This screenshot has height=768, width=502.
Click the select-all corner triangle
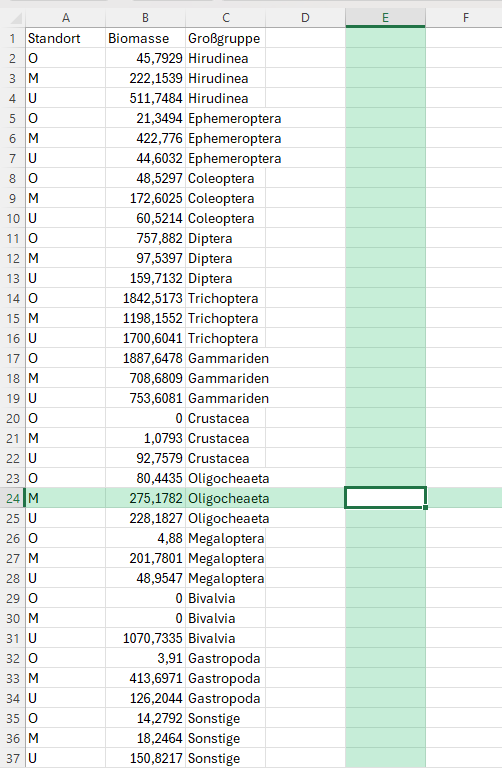pos(15,19)
